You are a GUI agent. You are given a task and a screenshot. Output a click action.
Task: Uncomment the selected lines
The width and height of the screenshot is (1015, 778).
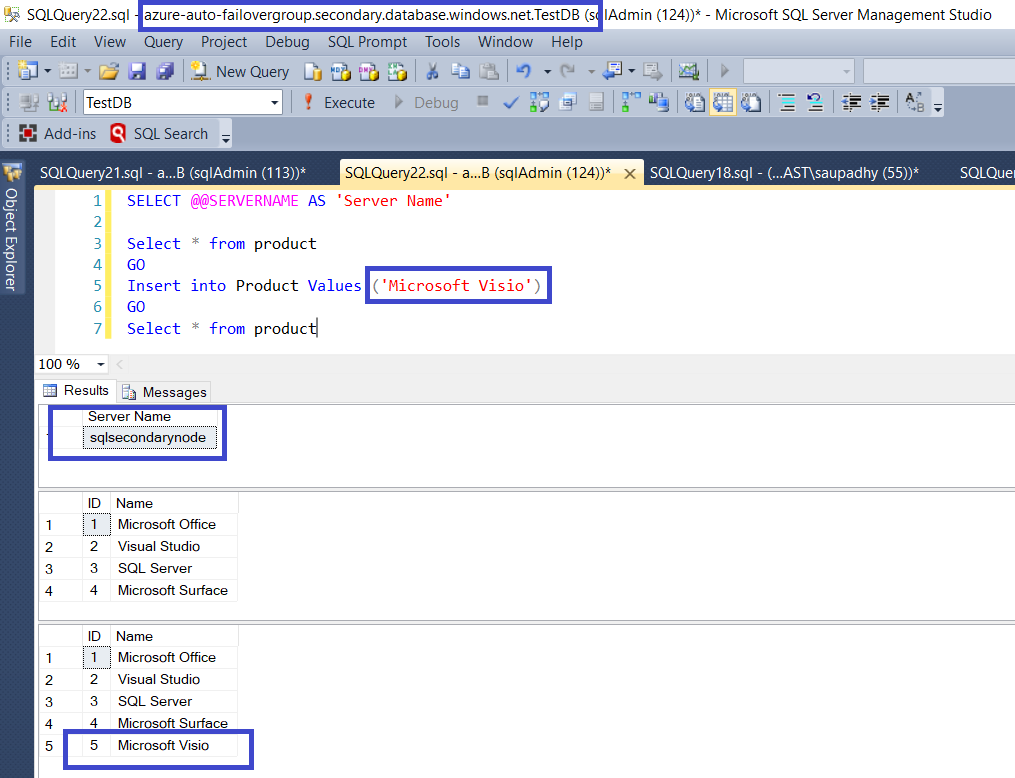(x=815, y=102)
